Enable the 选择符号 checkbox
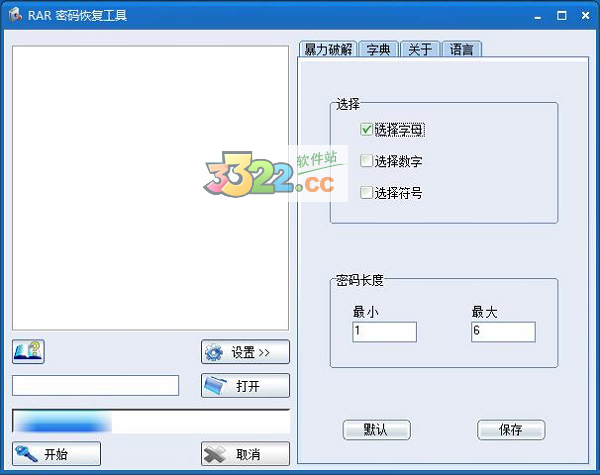The height and width of the screenshot is (475, 600). [x=366, y=193]
